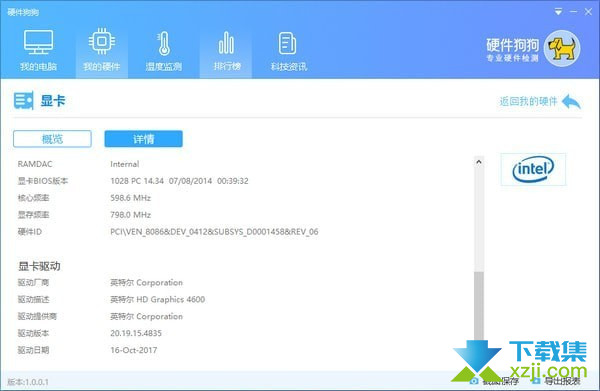Image resolution: width=600 pixels, height=391 pixels.
Task: Click the vertical scrollbar thumb
Action: point(479,306)
